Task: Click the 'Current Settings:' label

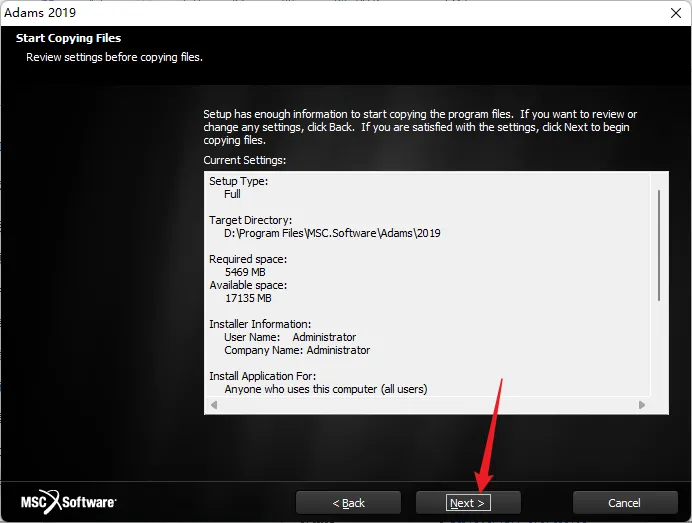Action: (244, 160)
